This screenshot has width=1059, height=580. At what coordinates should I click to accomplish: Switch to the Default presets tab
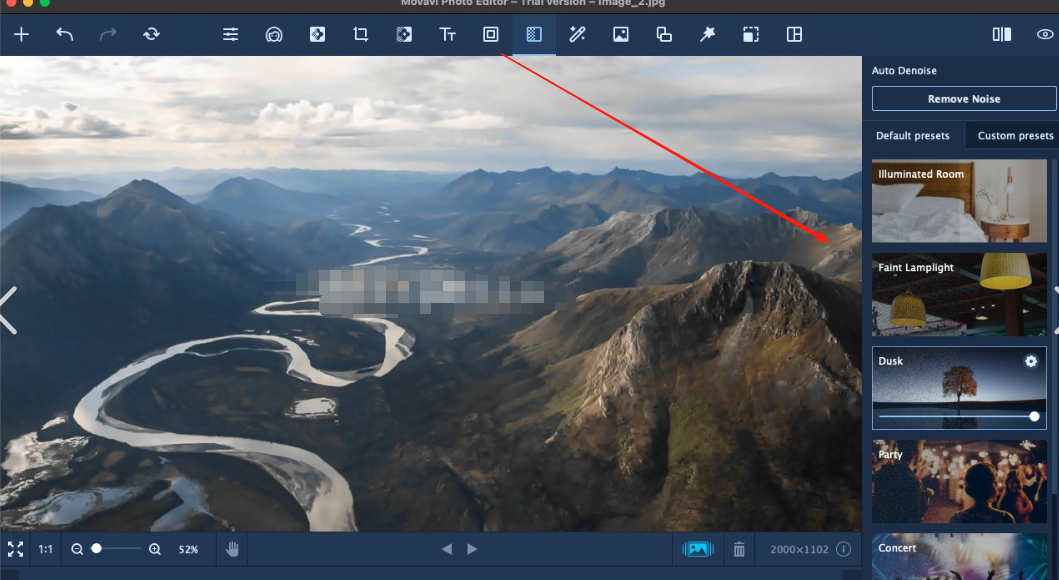pos(912,136)
